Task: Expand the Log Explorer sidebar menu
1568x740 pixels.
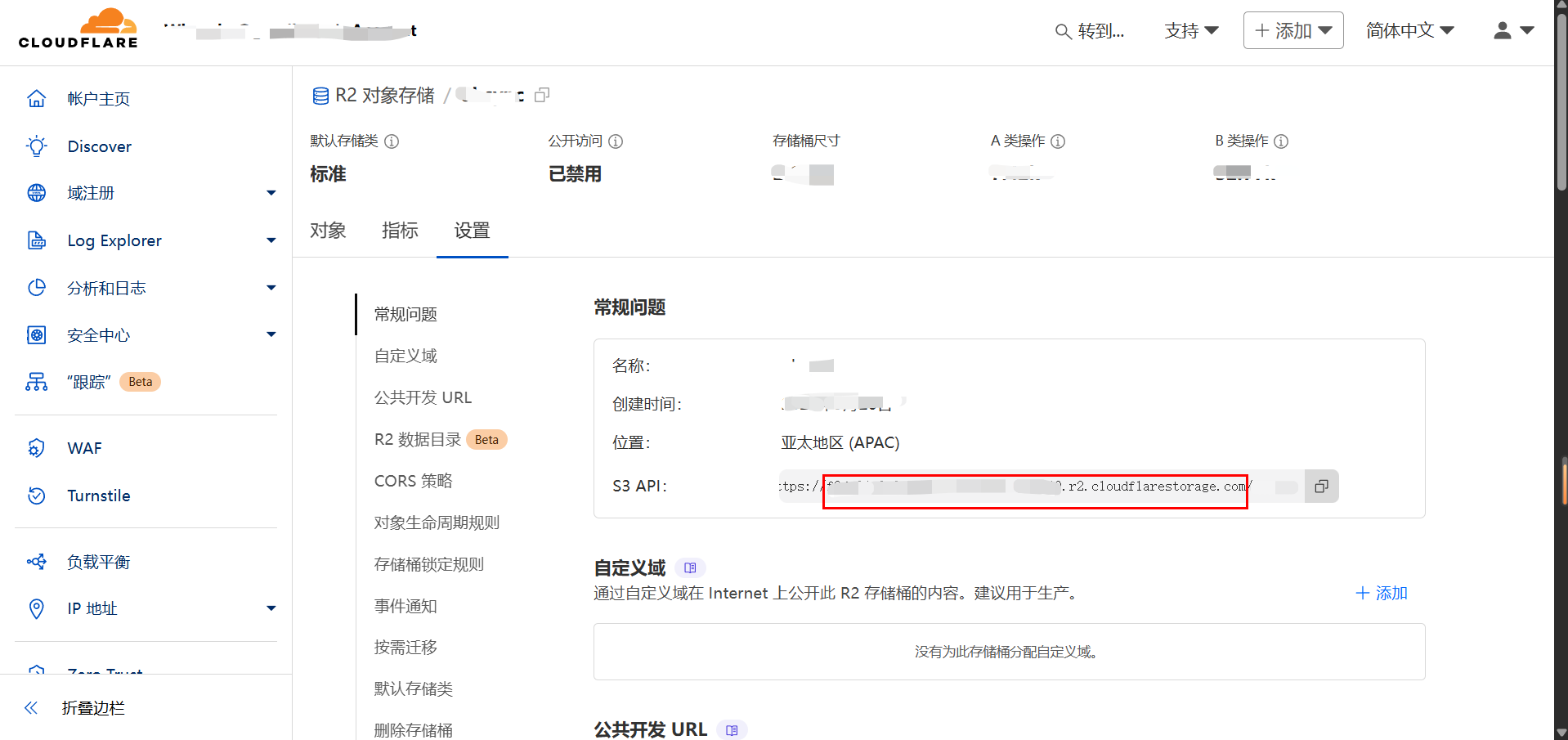Action: pyautogui.click(x=271, y=240)
